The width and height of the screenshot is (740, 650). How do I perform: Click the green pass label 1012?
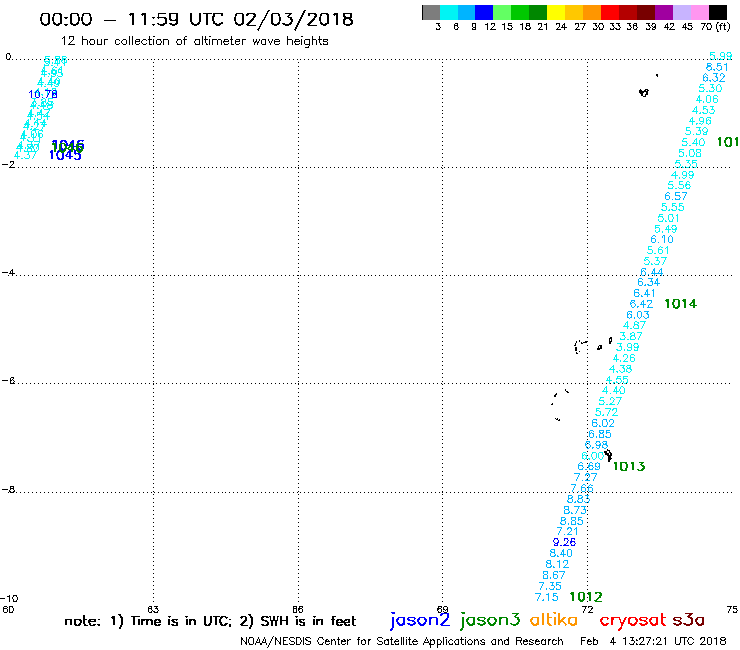coord(586,597)
